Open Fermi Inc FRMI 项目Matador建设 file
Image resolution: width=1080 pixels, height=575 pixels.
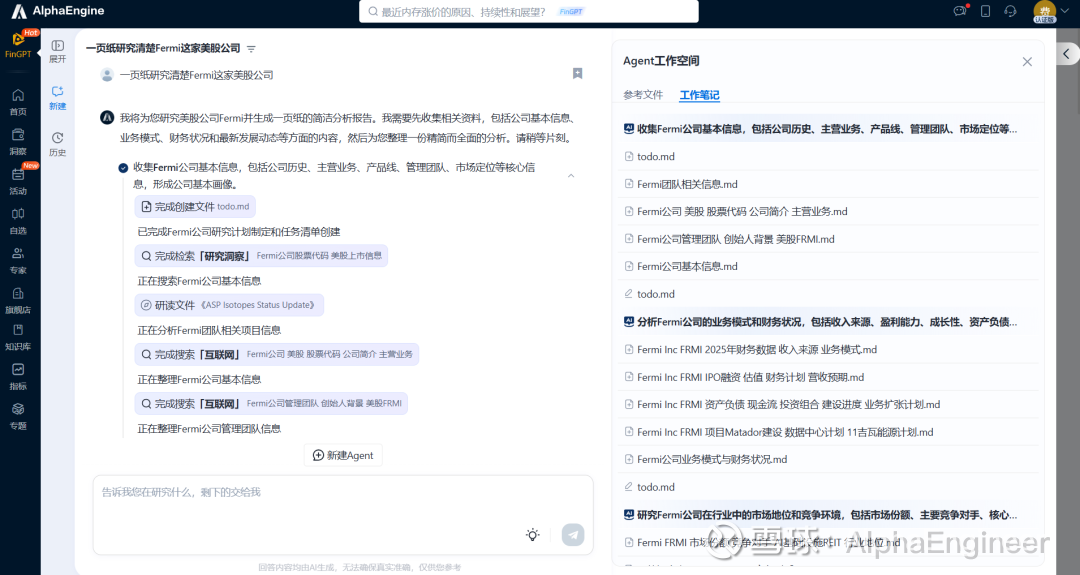829,432
